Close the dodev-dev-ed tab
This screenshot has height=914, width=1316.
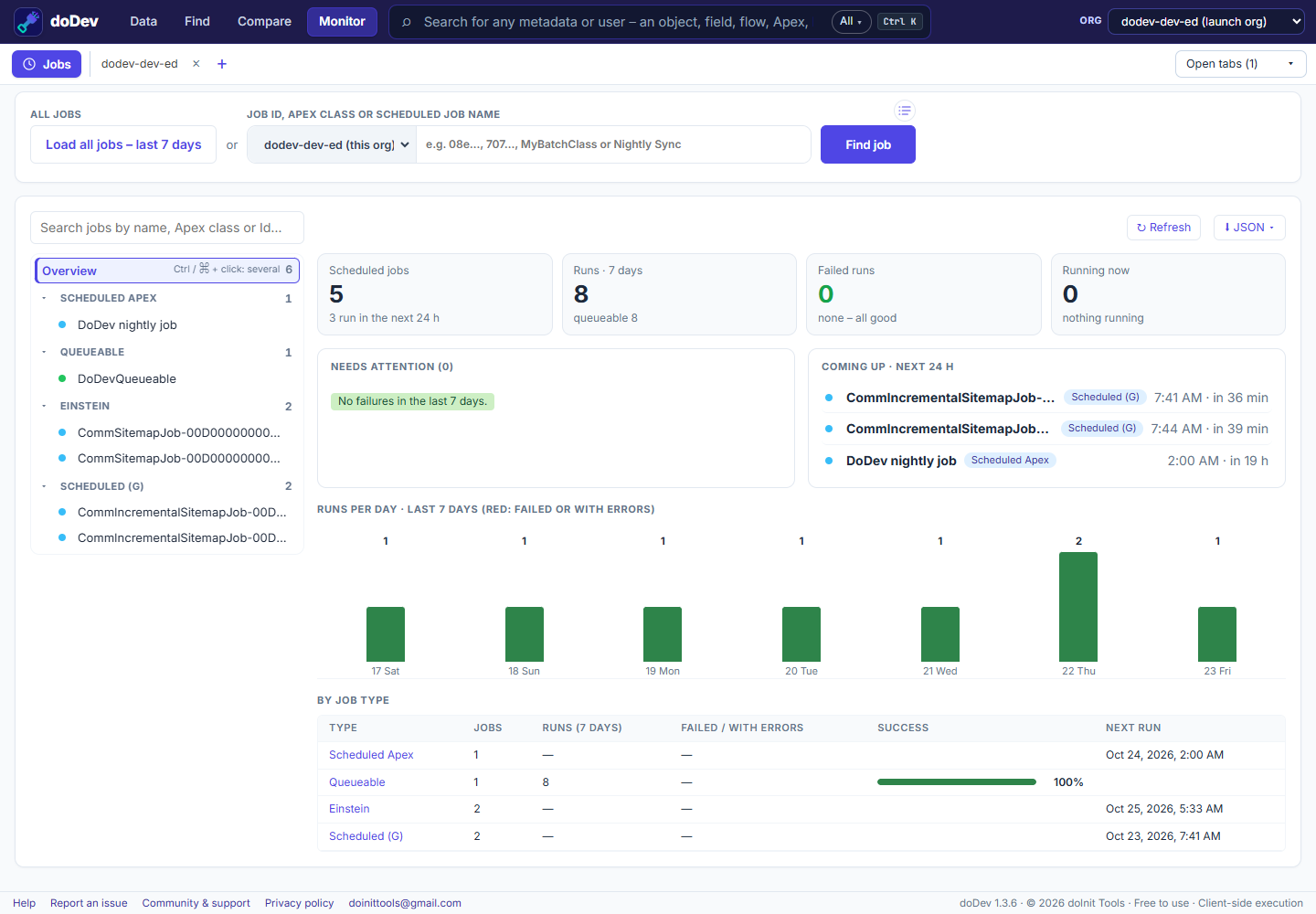(196, 64)
